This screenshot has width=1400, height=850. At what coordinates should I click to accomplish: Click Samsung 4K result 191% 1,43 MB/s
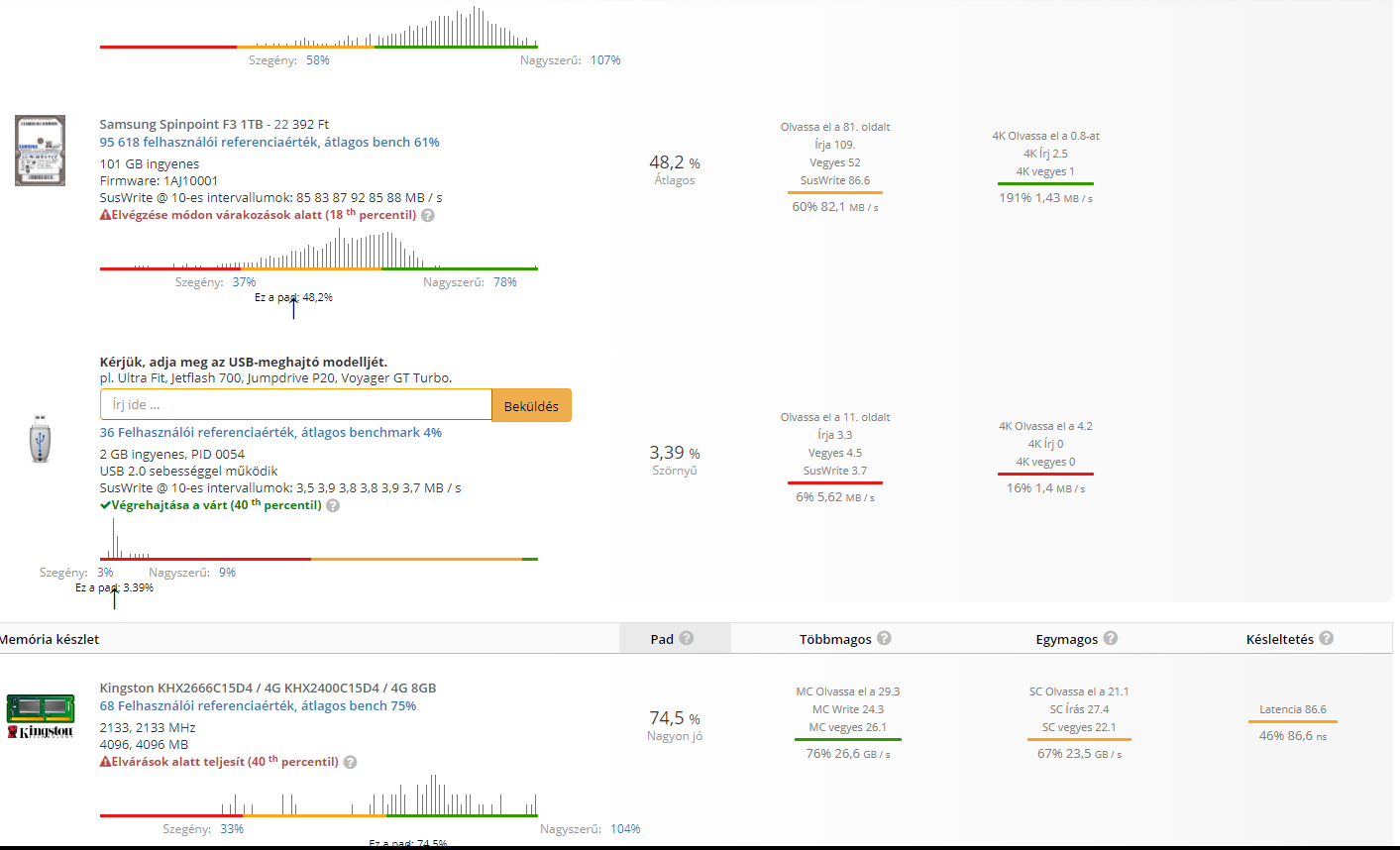tap(1045, 198)
